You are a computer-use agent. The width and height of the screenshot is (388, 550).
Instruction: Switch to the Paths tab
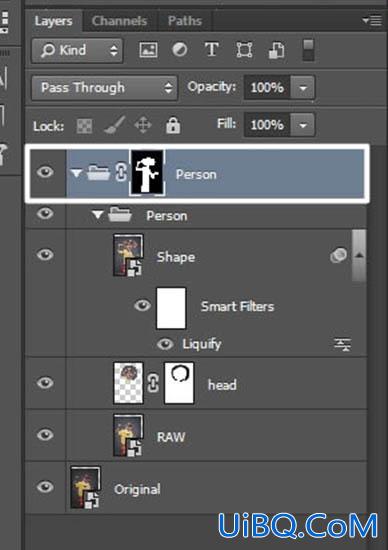185,21
